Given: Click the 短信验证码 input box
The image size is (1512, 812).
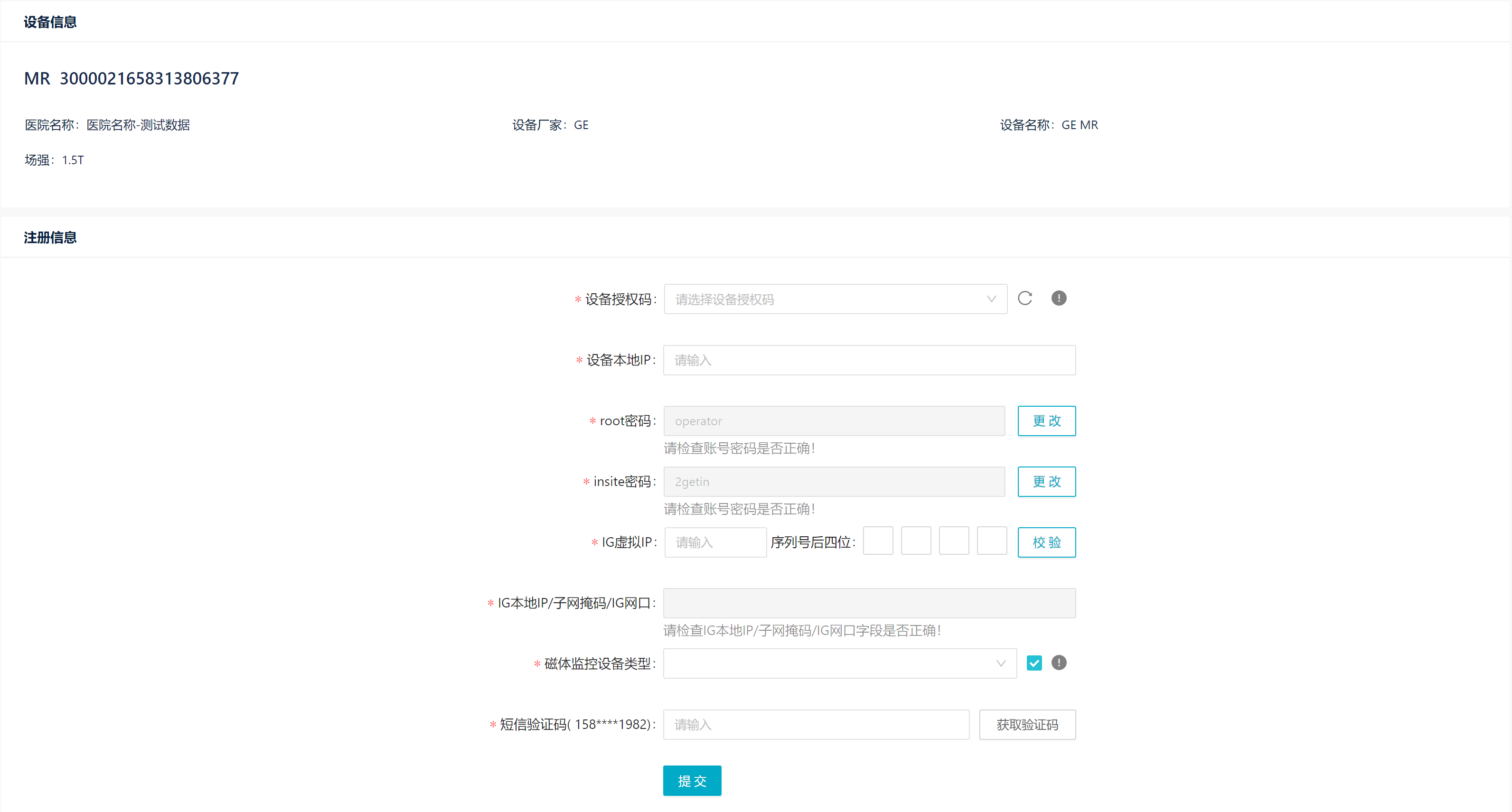Looking at the screenshot, I should pyautogui.click(x=816, y=725).
